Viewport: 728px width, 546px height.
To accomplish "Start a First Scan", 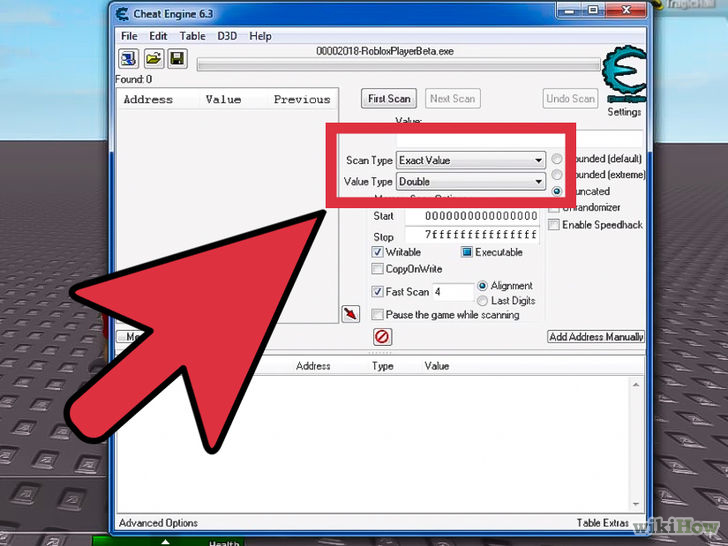I will [389, 98].
